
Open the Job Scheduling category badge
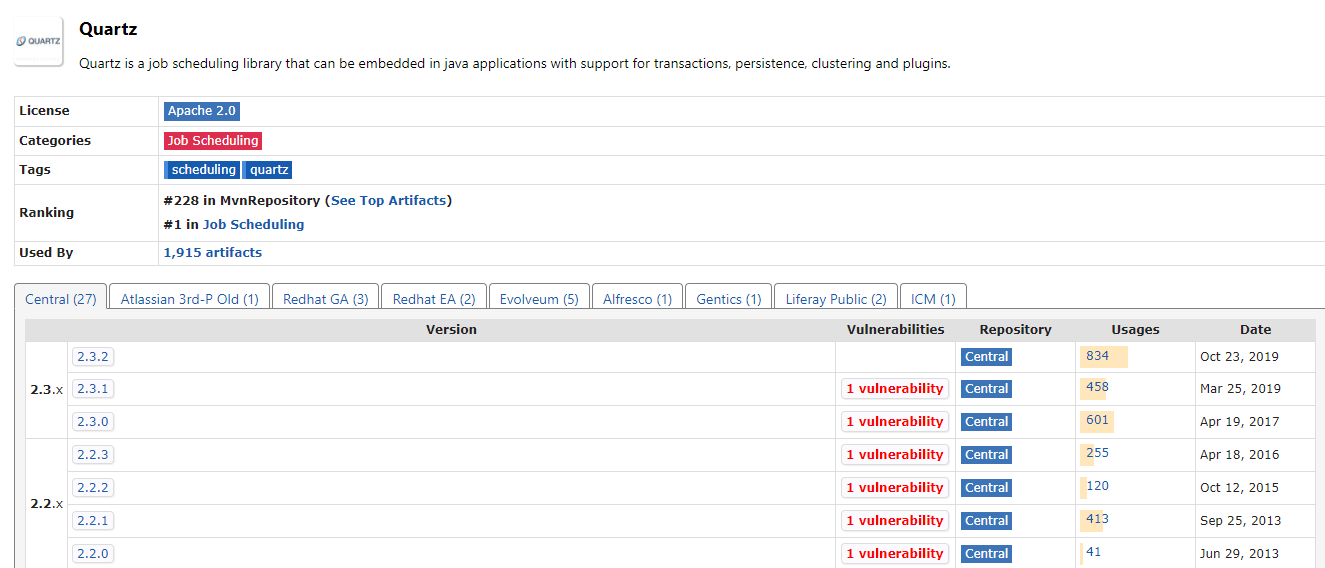(213, 141)
